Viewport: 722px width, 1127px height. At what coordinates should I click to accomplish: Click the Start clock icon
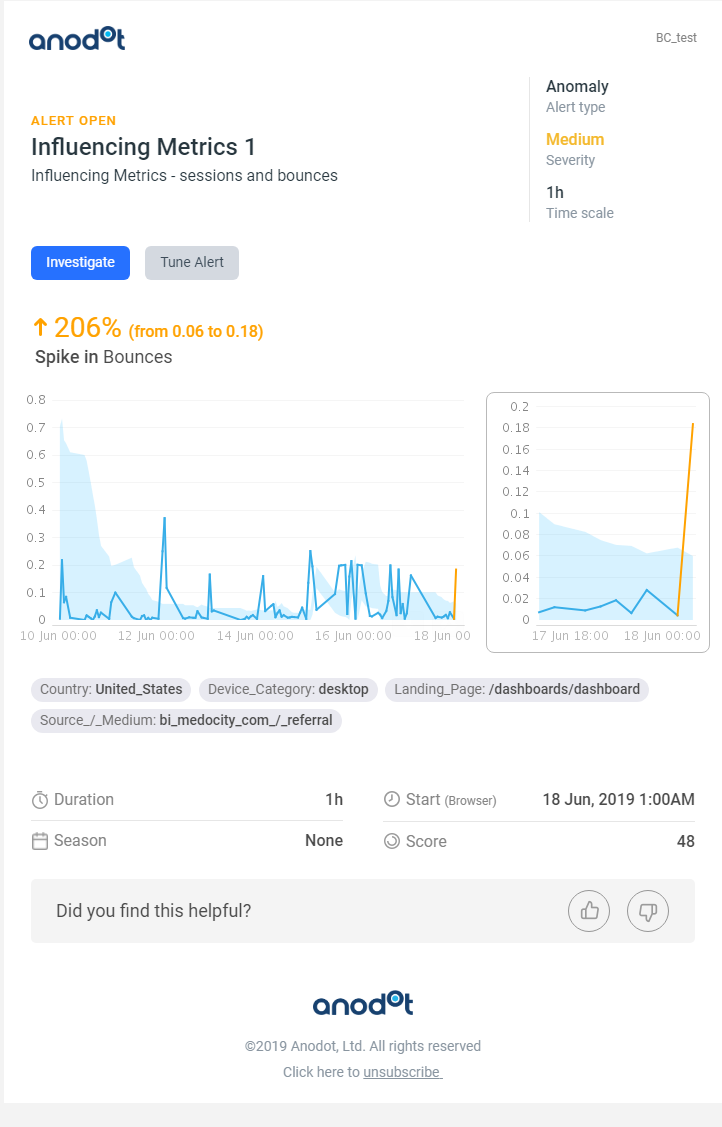[x=392, y=799]
